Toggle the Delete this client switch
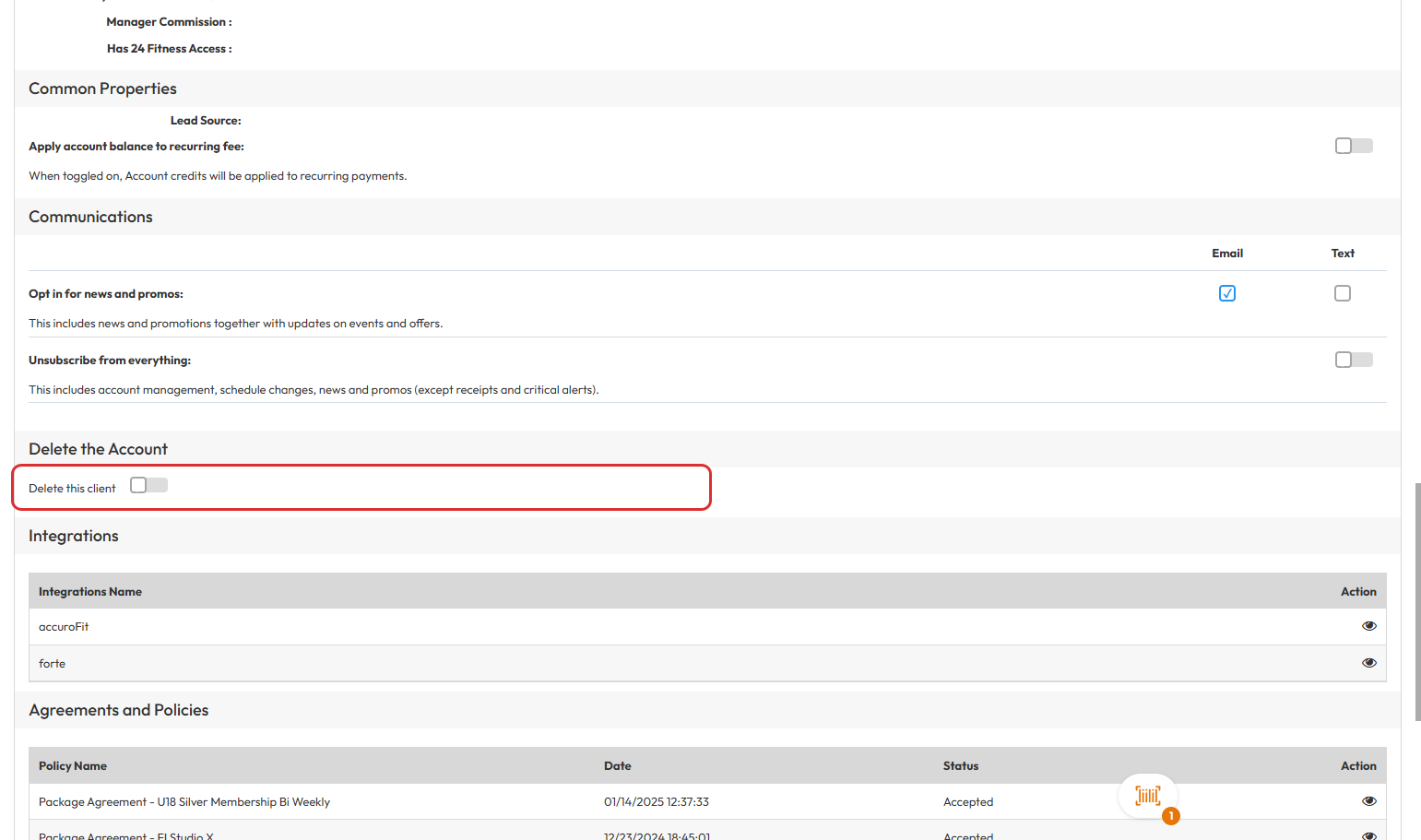The height and width of the screenshot is (840, 1421). tap(148, 486)
